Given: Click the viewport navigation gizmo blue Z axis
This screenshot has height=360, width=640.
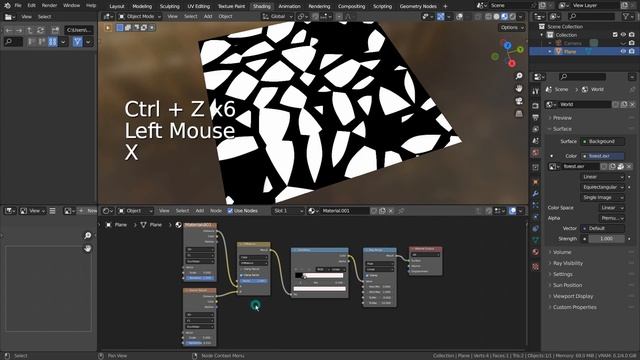Looking at the screenshot, I should [507, 45].
